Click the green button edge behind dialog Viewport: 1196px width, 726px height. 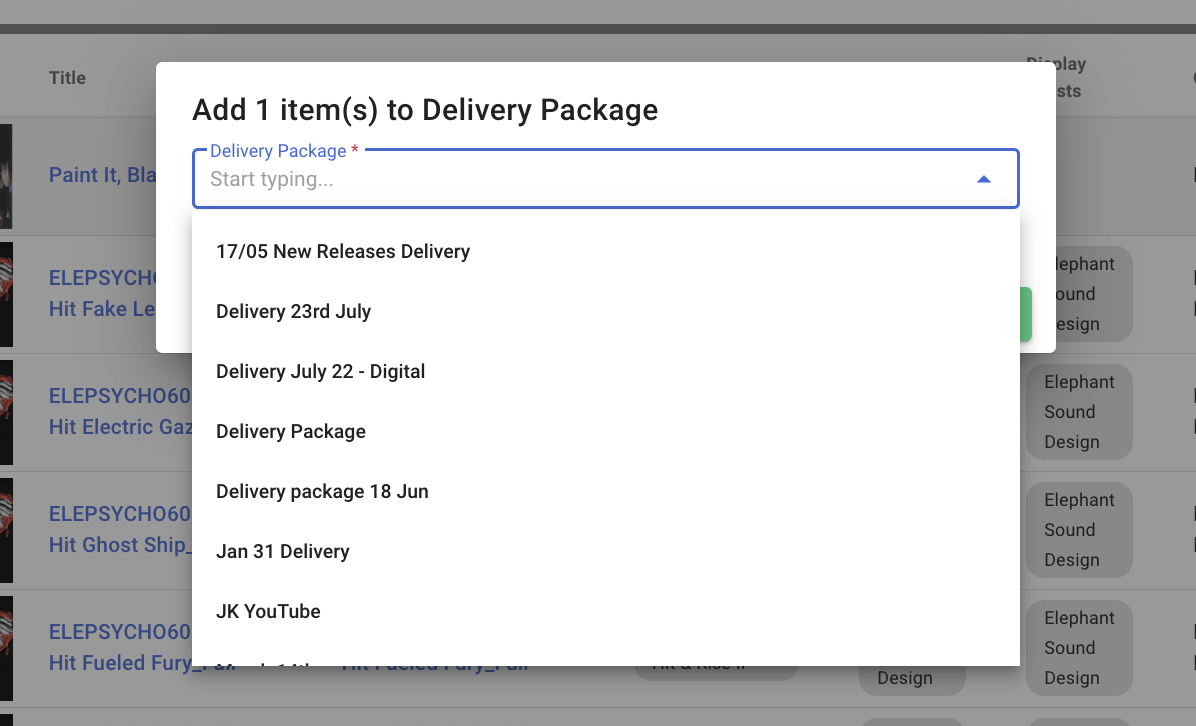(x=1026, y=315)
